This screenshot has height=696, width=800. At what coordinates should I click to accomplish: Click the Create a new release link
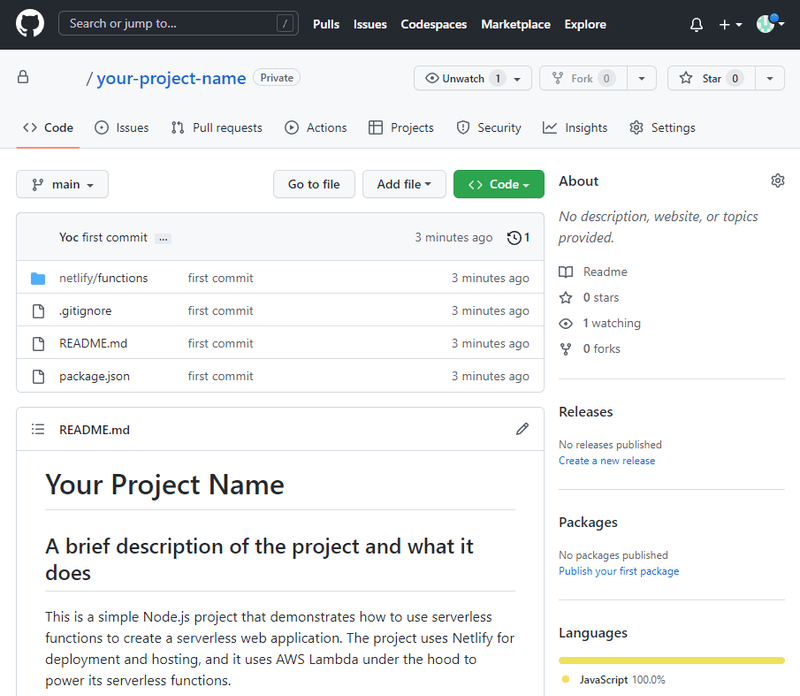(x=608, y=460)
